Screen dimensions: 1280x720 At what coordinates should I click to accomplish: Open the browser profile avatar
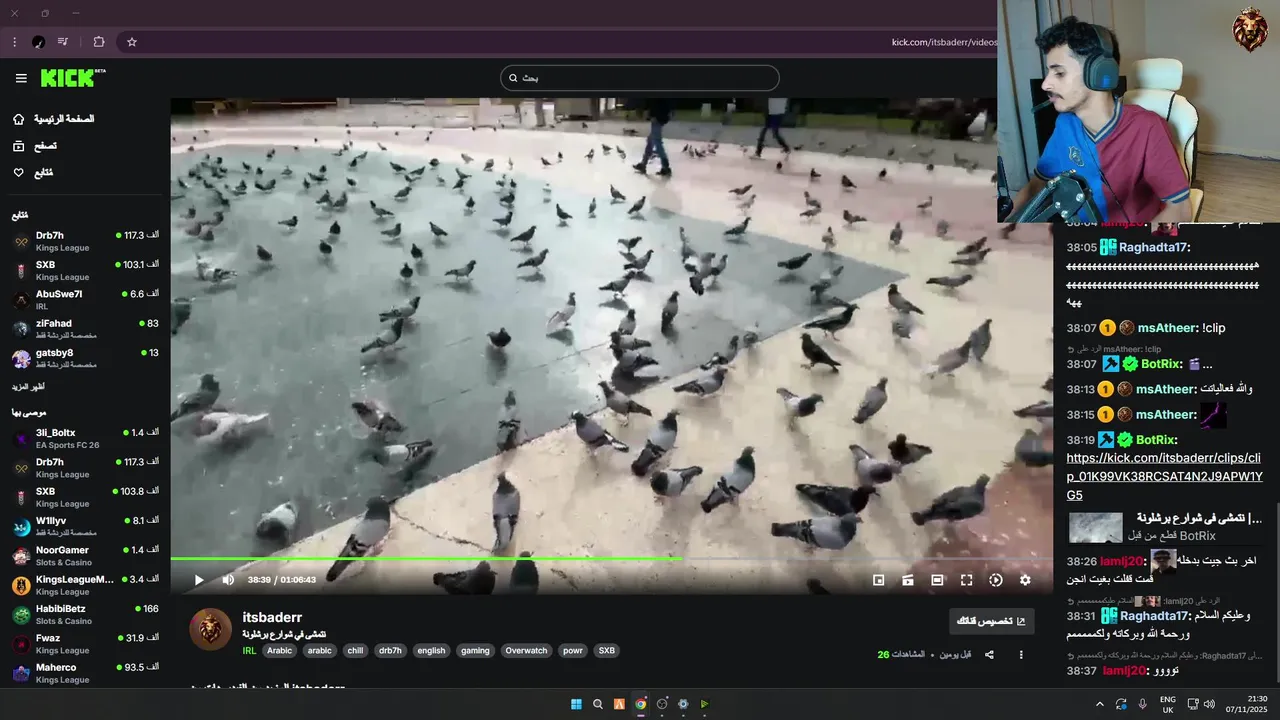(38, 42)
